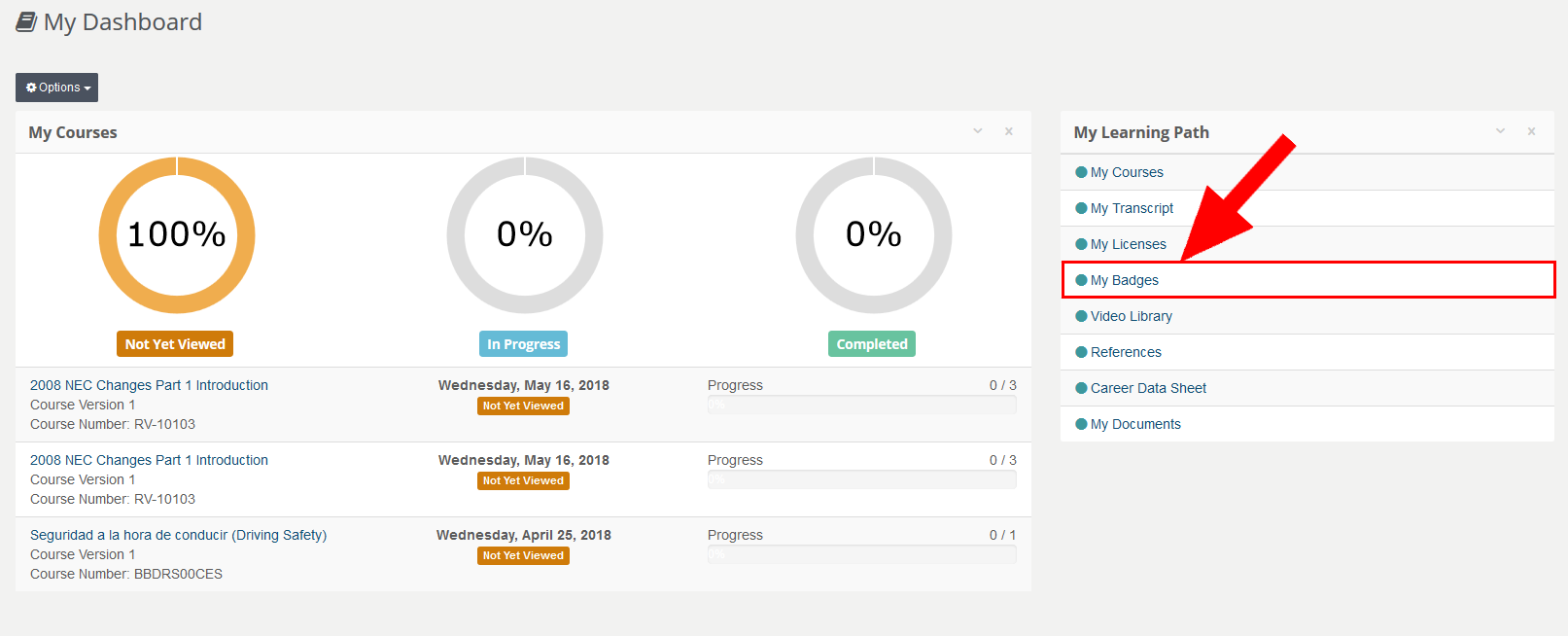This screenshot has height=636, width=1568.
Task: Collapse the My Learning Path panel chevron
Action: pos(1500,131)
